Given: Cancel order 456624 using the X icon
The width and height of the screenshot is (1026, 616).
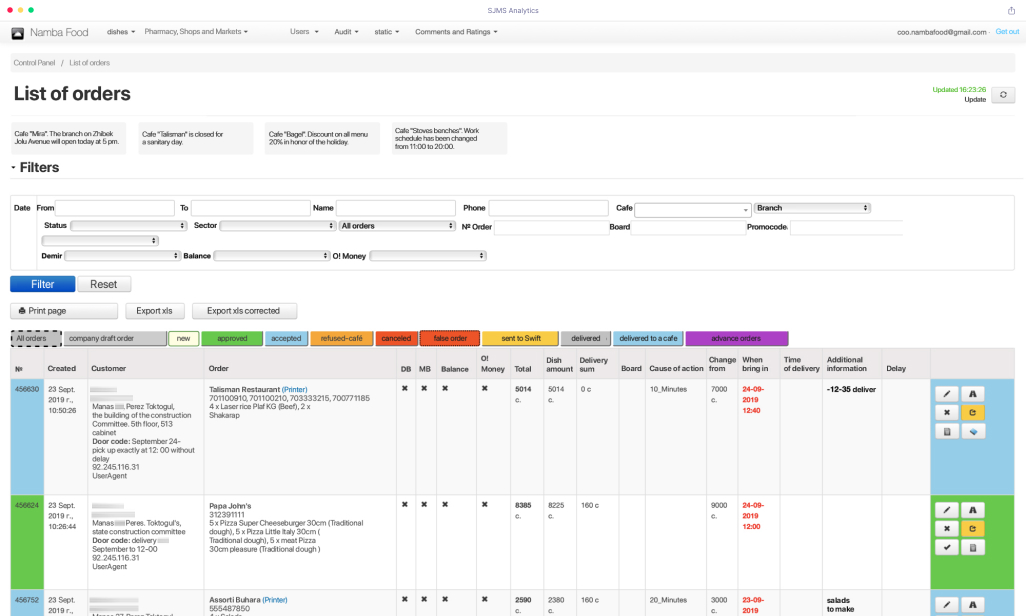Looking at the screenshot, I should click(x=947, y=528).
